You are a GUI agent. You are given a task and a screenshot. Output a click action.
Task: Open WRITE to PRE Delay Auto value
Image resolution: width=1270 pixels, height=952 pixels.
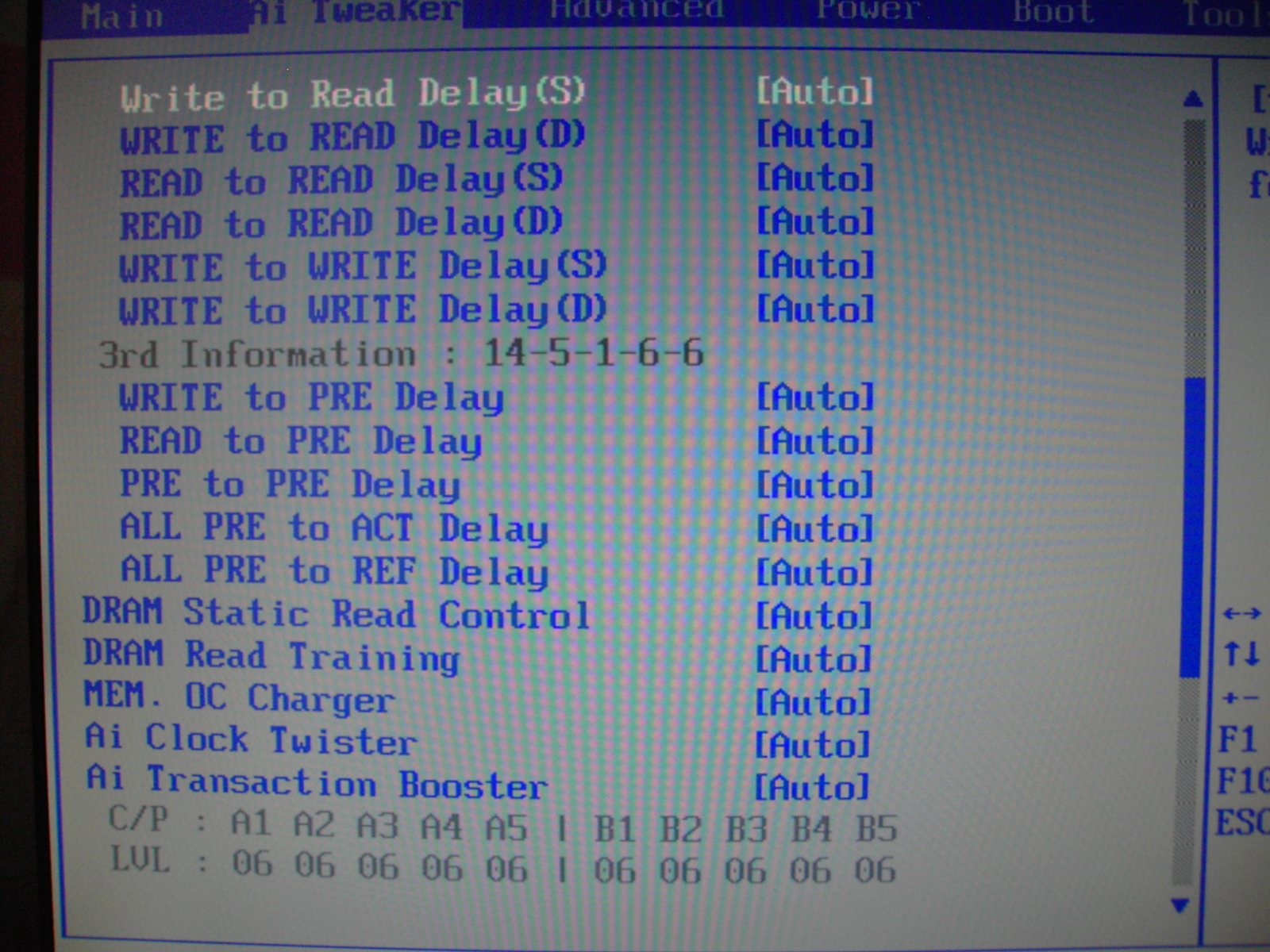pos(814,397)
